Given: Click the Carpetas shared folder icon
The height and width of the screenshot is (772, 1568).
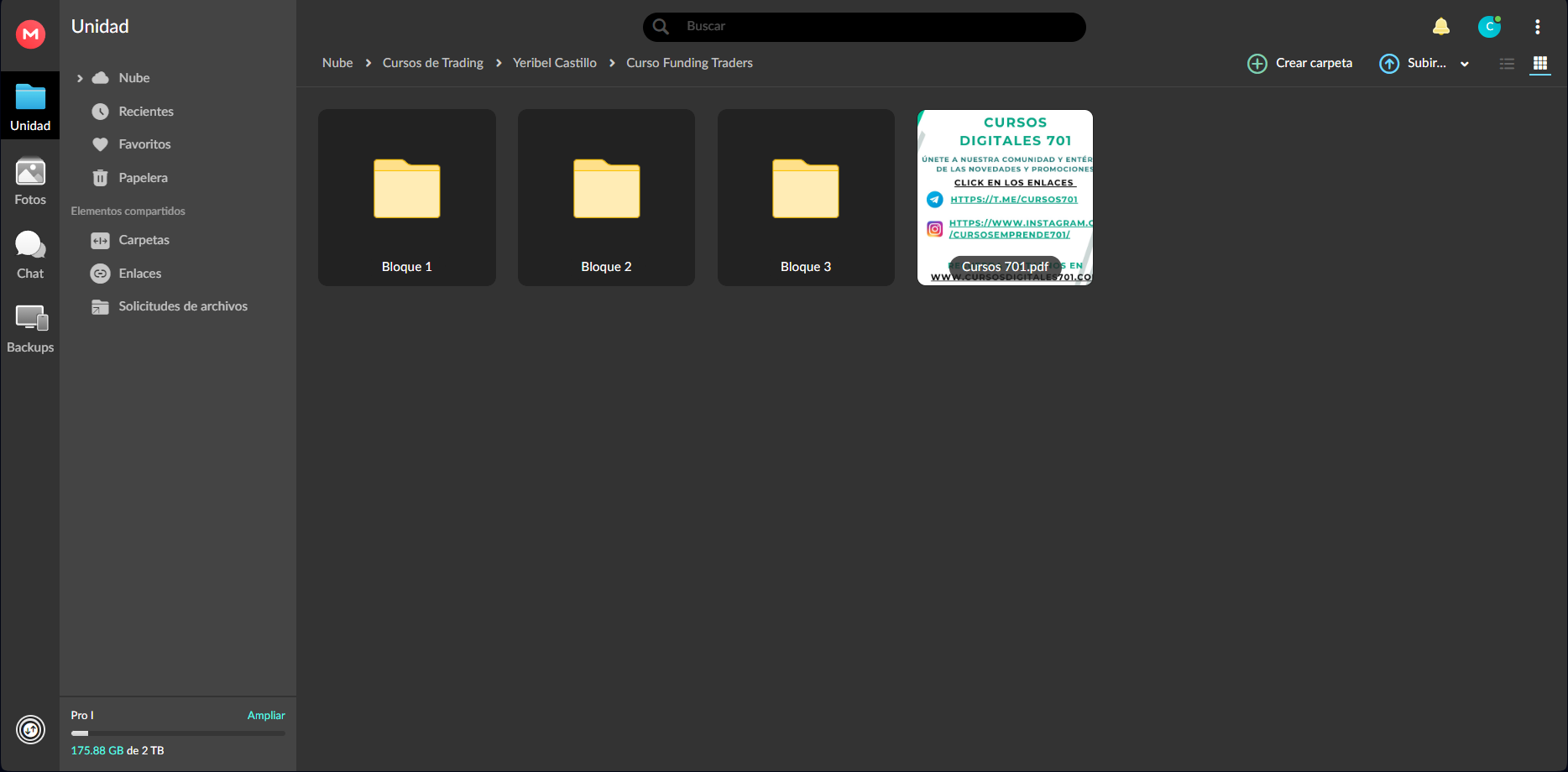Looking at the screenshot, I should [x=100, y=241].
